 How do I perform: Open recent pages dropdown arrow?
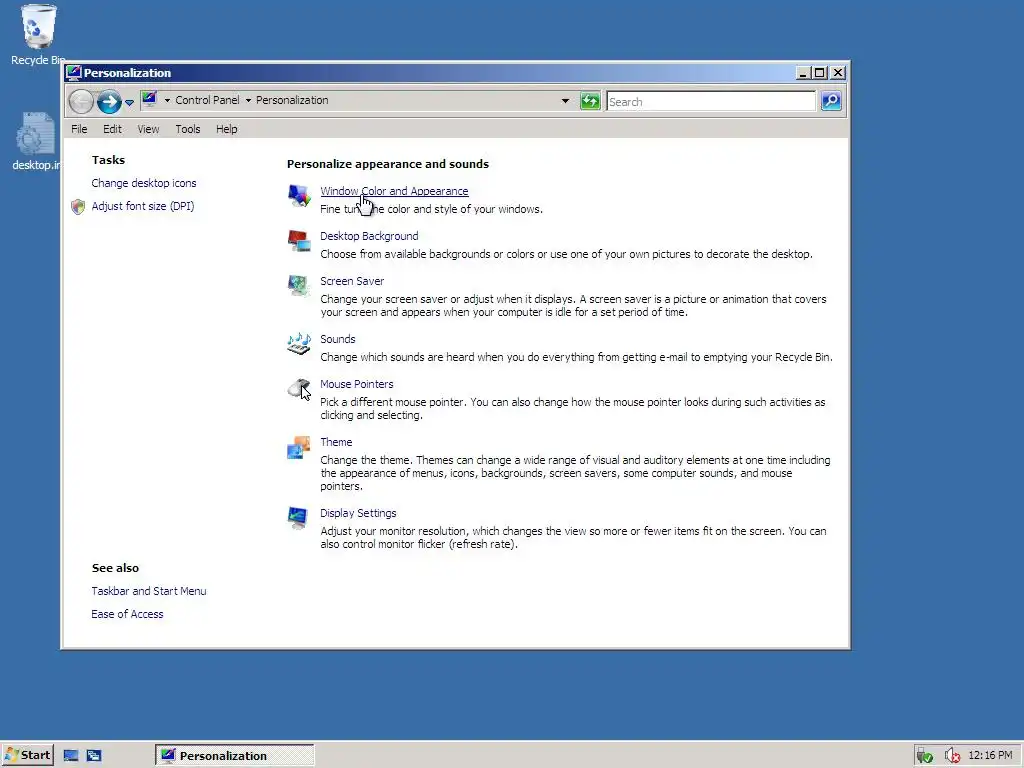pyautogui.click(x=129, y=103)
